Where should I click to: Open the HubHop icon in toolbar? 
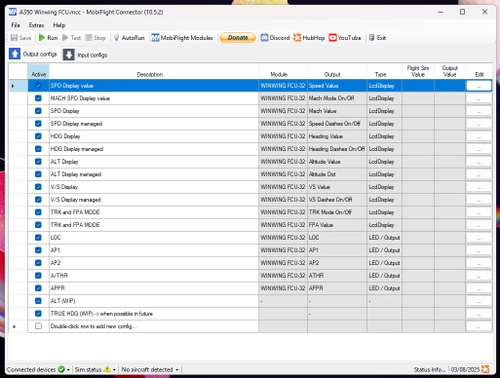pyautogui.click(x=297, y=38)
